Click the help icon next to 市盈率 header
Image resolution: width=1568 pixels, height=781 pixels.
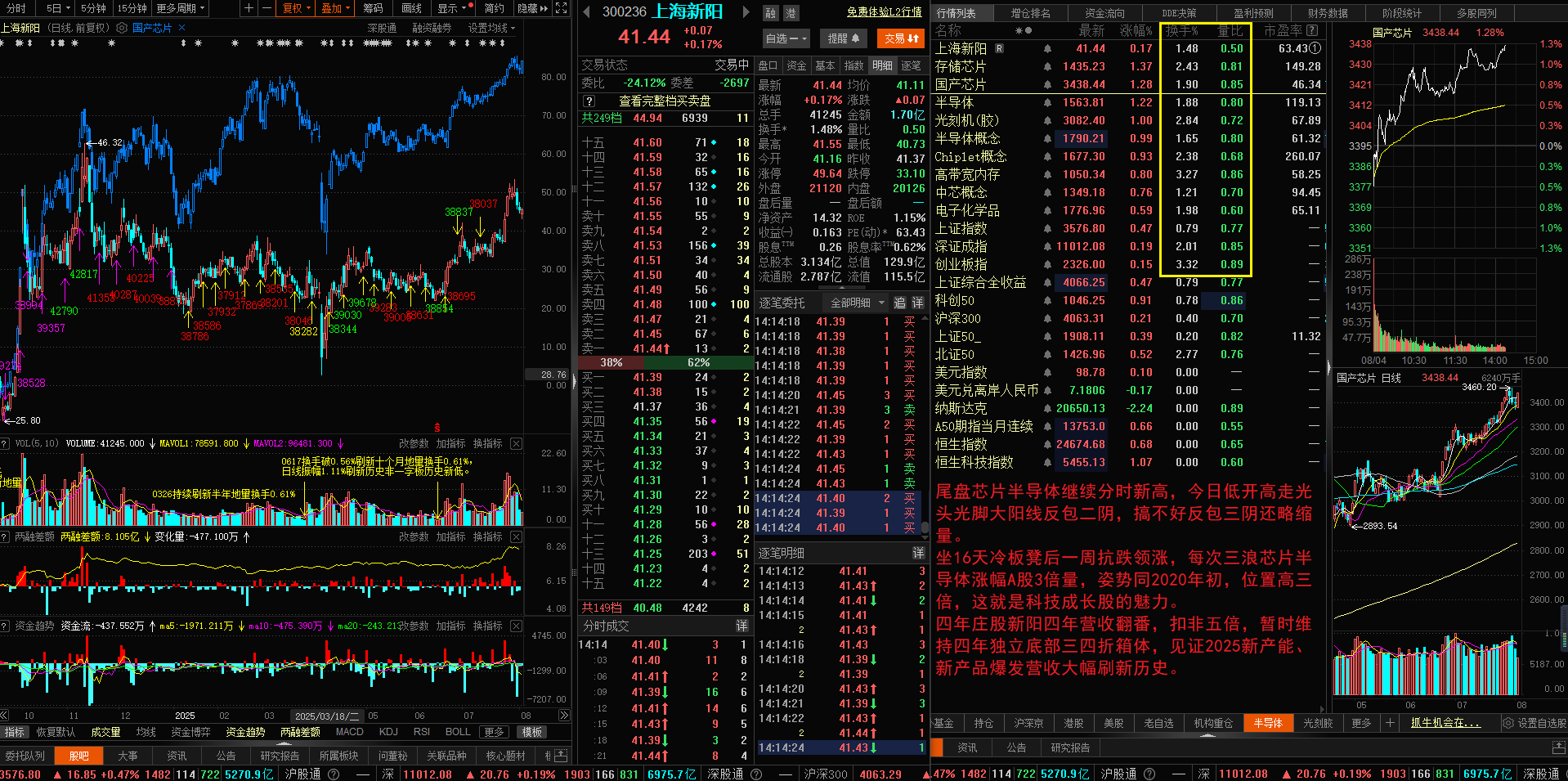[x=1312, y=30]
